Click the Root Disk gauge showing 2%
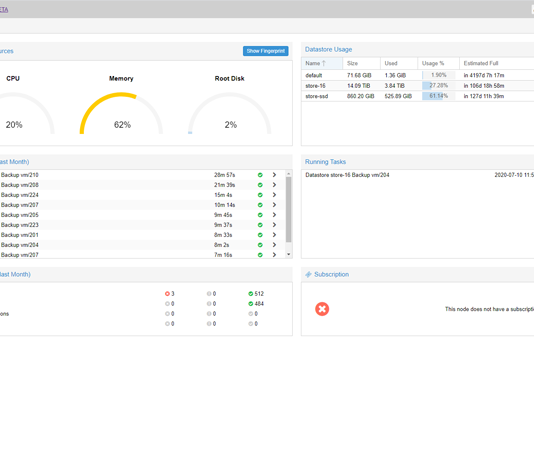Image resolution: width=534 pixels, height=450 pixels. coord(230,113)
